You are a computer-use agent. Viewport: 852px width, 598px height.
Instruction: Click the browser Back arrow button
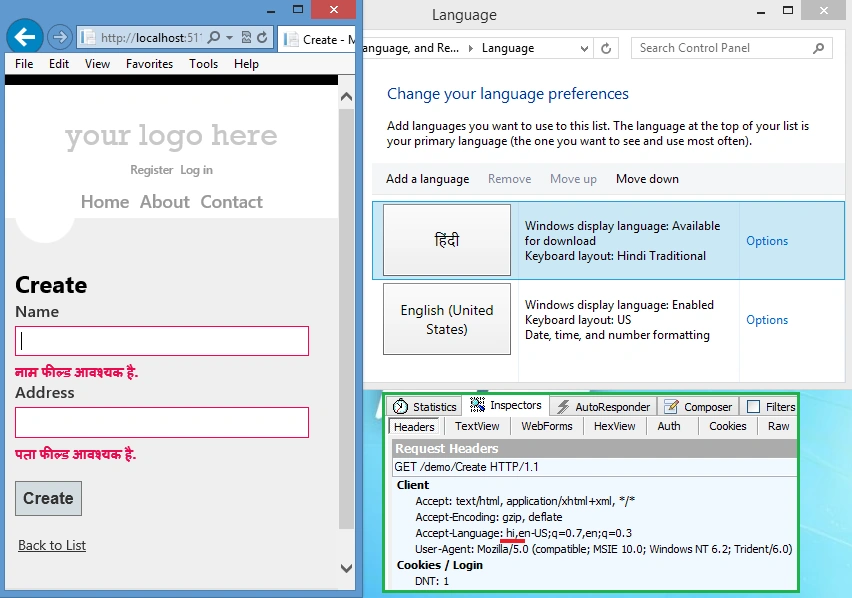coord(24,37)
